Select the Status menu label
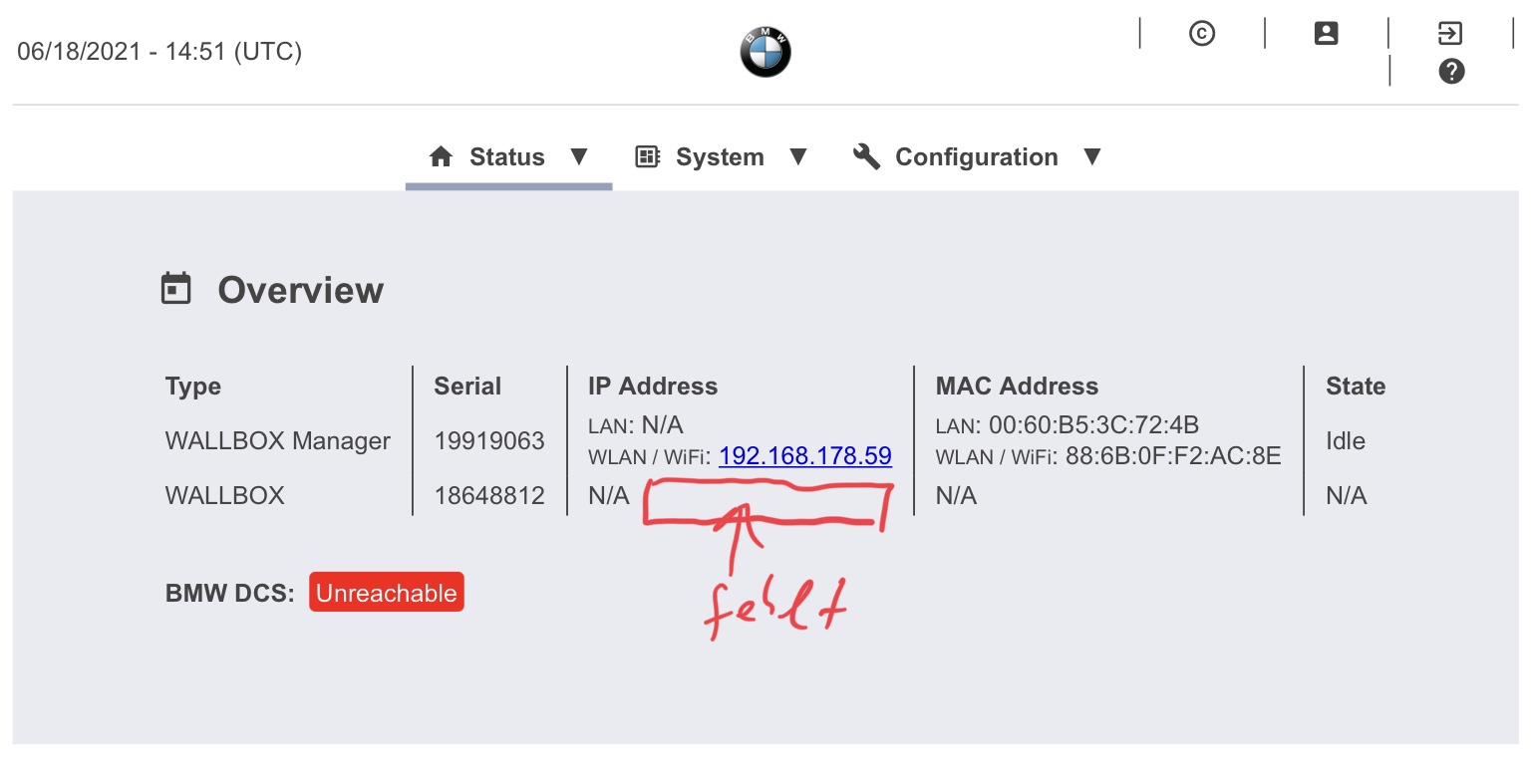Image resolution: width=1531 pixels, height=784 pixels. (x=507, y=157)
